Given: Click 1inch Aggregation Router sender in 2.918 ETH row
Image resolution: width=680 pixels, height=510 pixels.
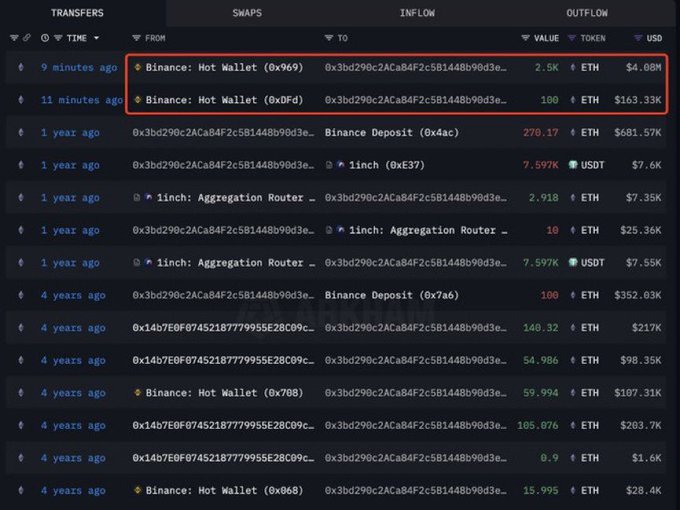Looking at the screenshot, I should coord(236,197).
